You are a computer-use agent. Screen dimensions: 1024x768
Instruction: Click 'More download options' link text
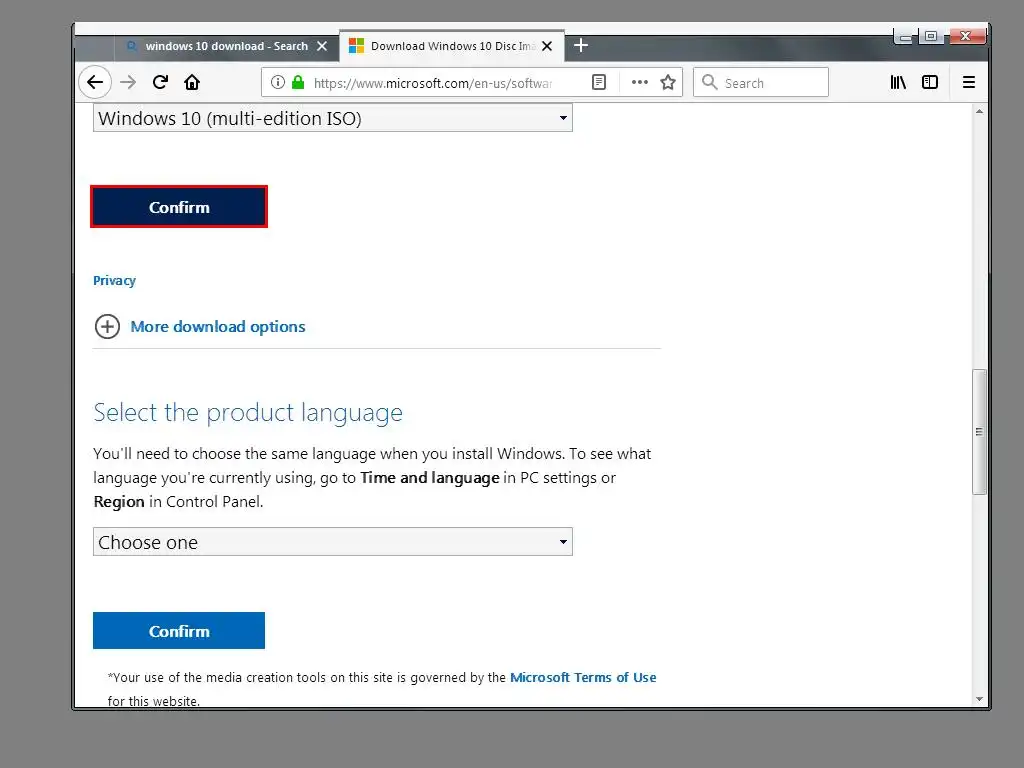pos(217,327)
